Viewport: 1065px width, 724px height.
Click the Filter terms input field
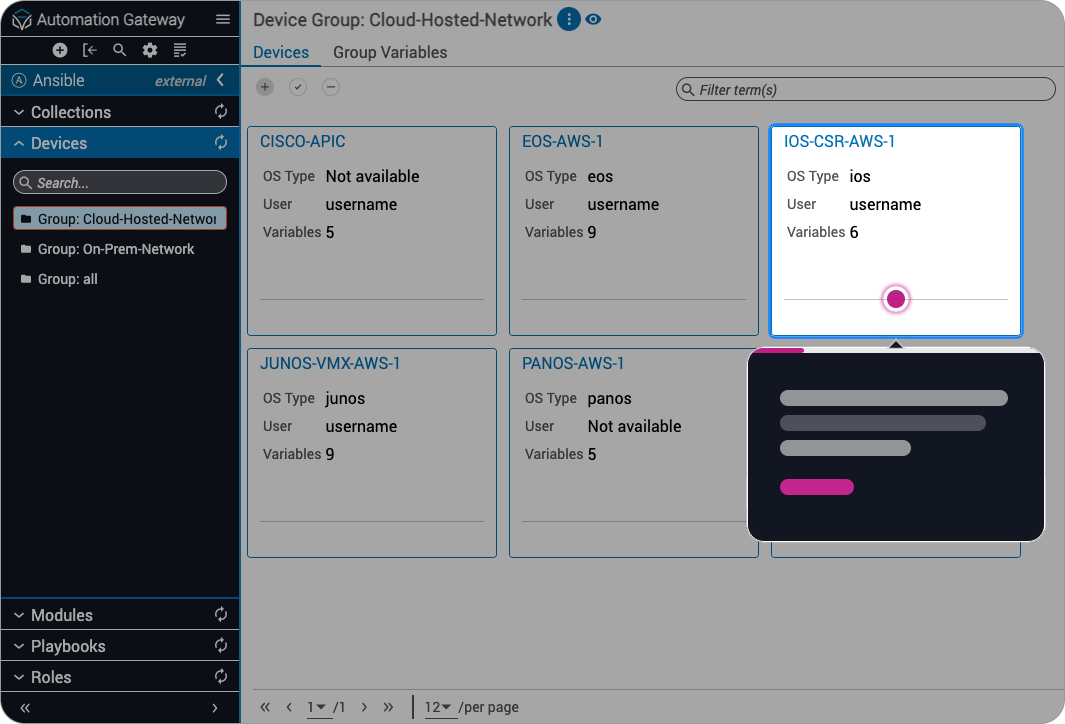[x=865, y=89]
